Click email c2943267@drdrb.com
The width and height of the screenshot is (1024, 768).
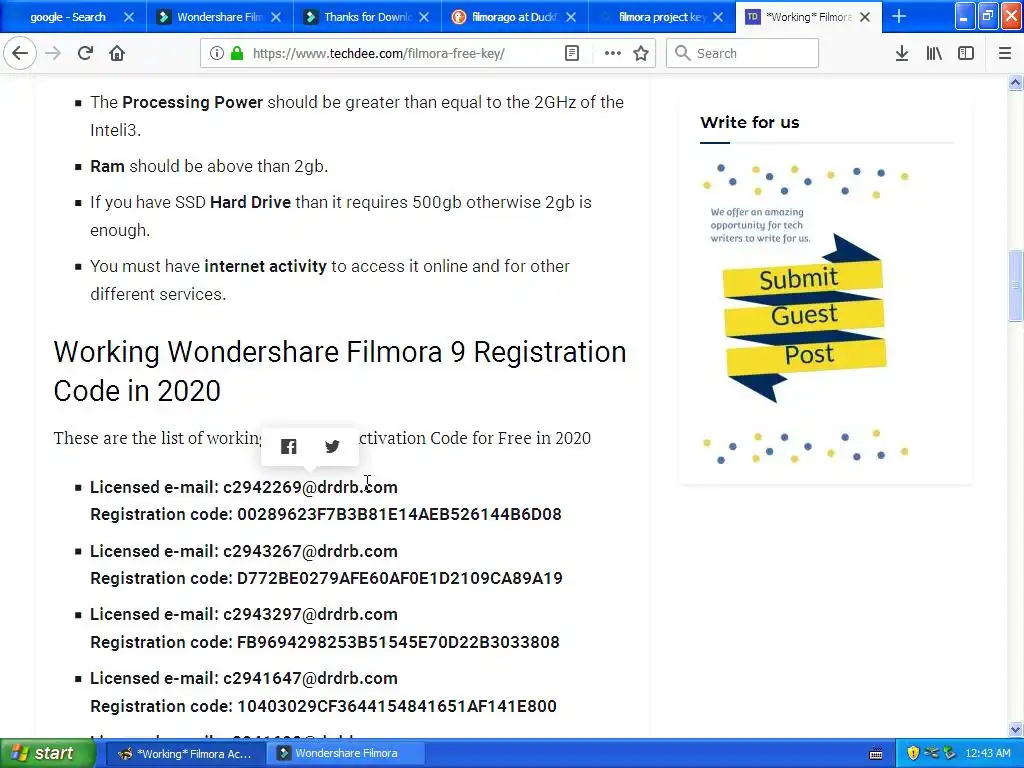tap(310, 551)
